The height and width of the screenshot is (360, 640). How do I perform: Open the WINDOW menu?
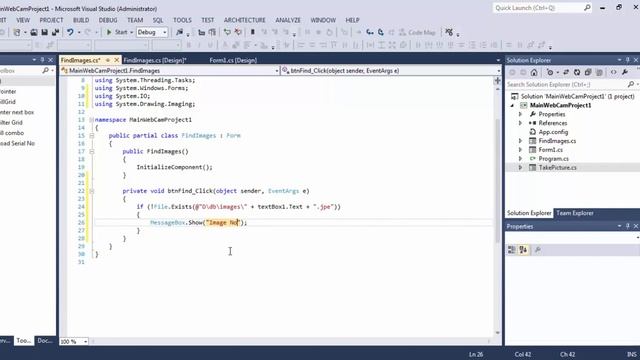pyautogui.click(x=323, y=20)
